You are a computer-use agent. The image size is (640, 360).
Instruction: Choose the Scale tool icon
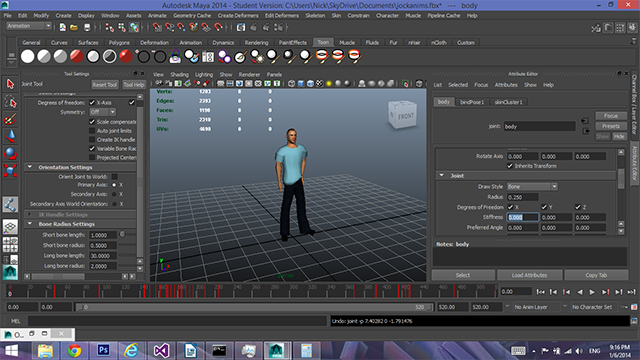click(10, 171)
